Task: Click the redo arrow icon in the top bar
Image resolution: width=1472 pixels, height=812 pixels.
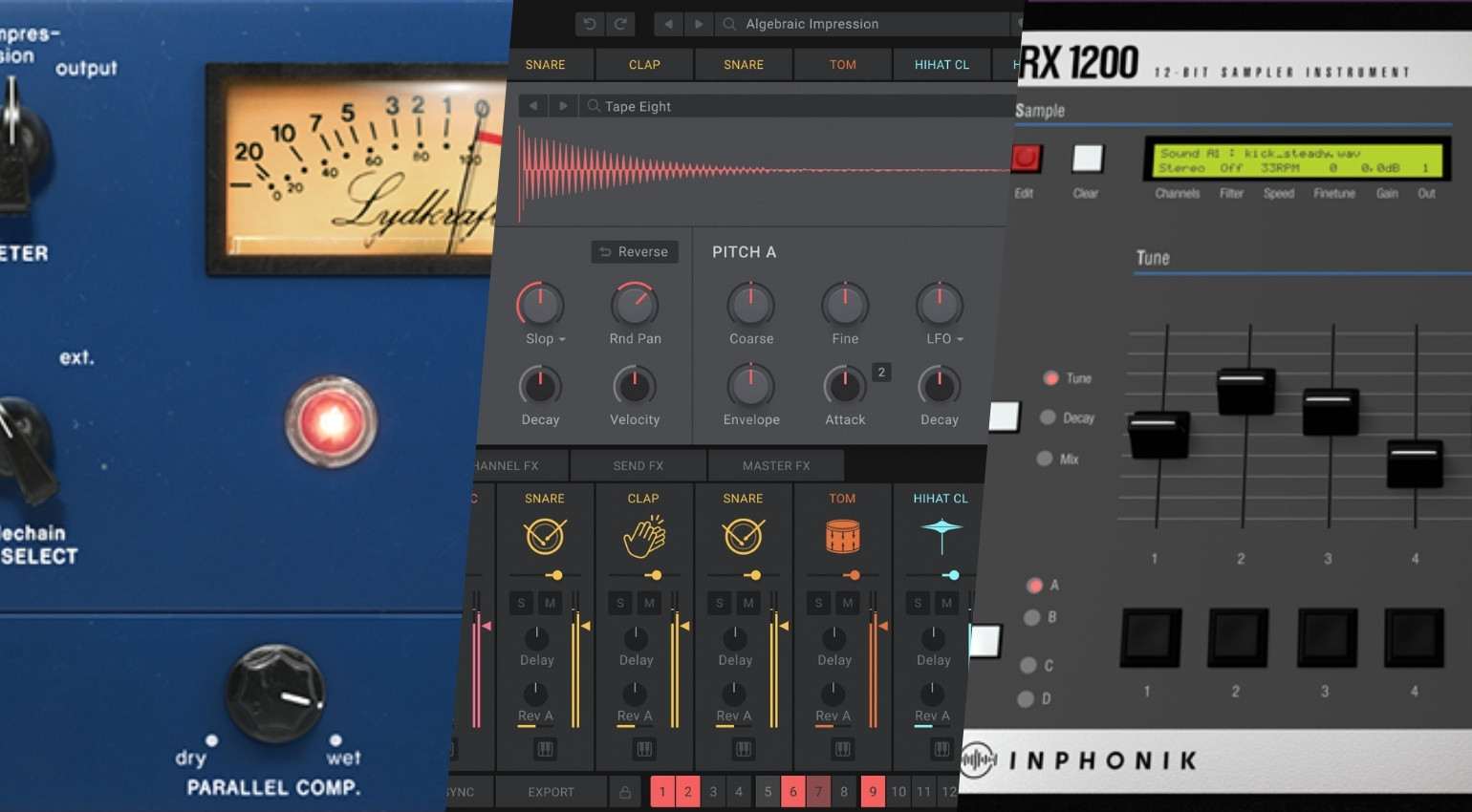Action: (620, 24)
